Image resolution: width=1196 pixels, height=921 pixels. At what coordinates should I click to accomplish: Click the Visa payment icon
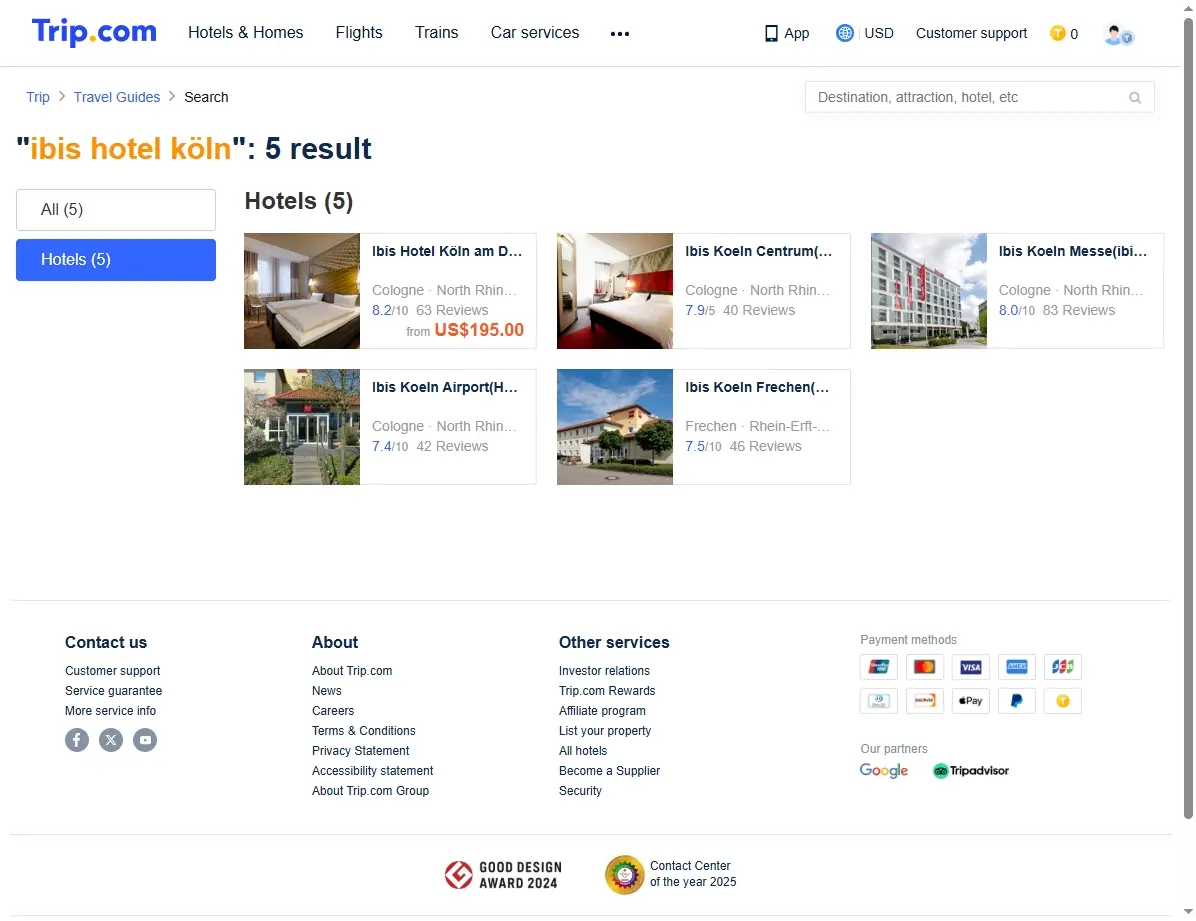970,667
